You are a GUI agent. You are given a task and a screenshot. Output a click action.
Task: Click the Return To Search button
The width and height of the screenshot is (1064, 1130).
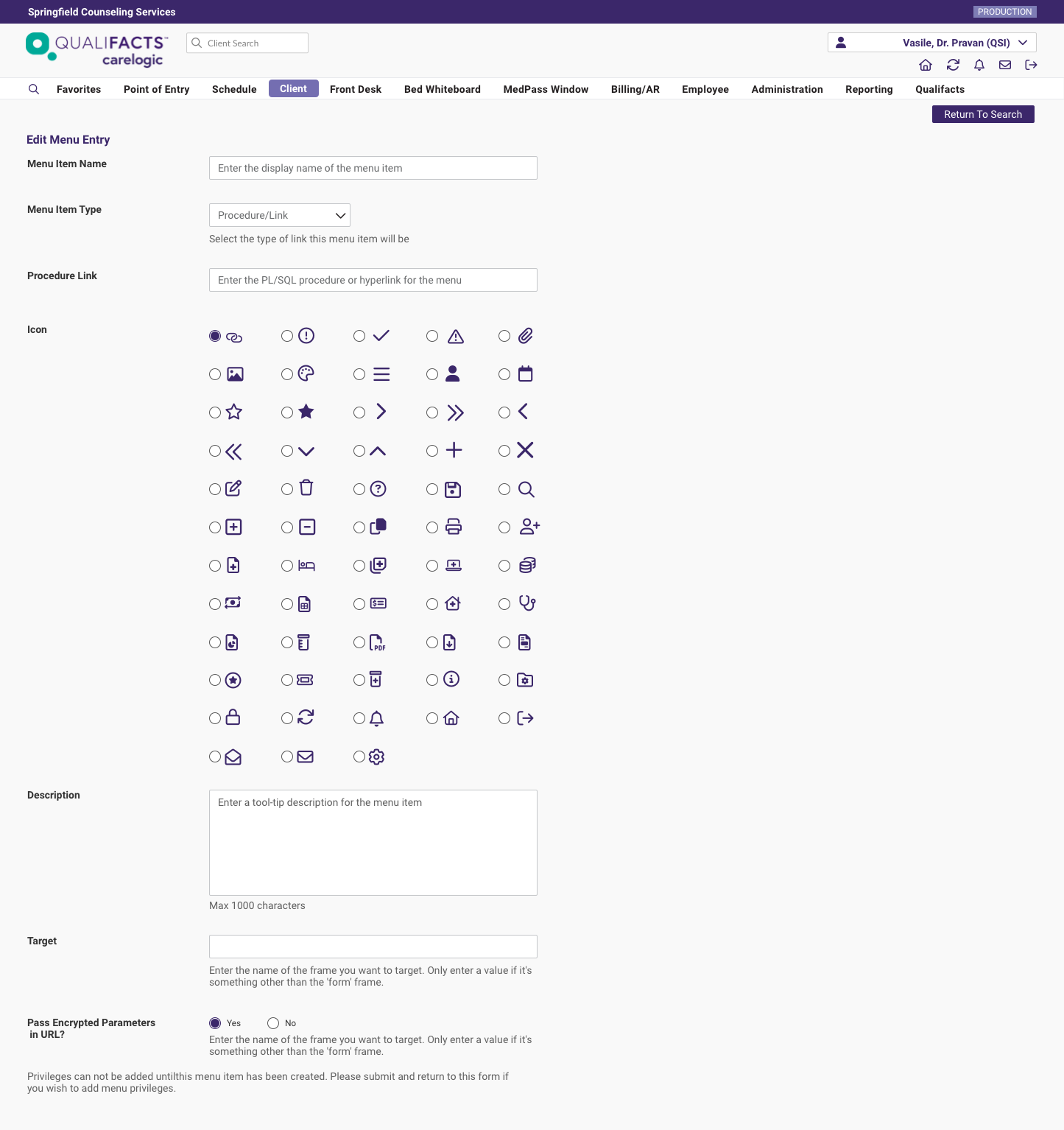point(982,114)
